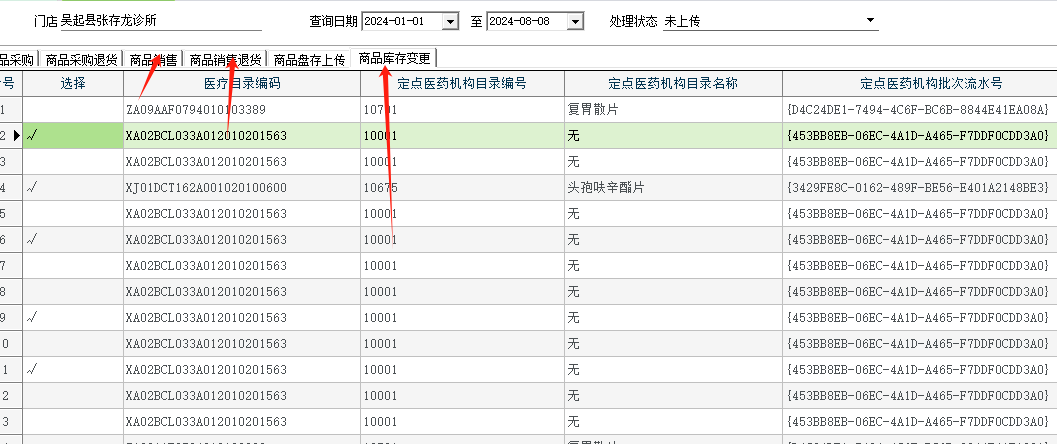Open the start date 2024-01-01 dropdown arrow
Viewport: 1057px width, 444px height.
[450, 21]
